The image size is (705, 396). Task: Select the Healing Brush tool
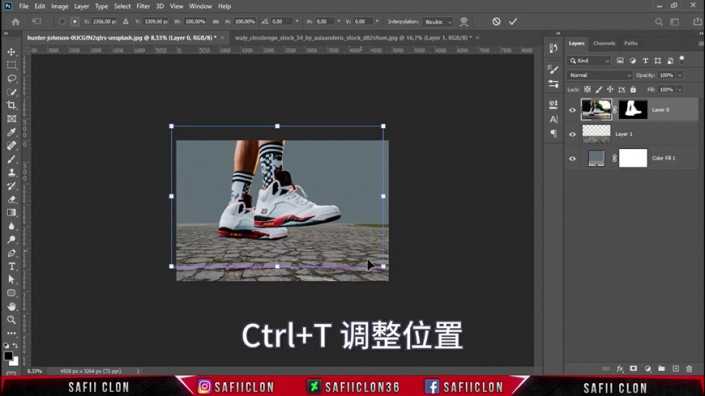12,146
